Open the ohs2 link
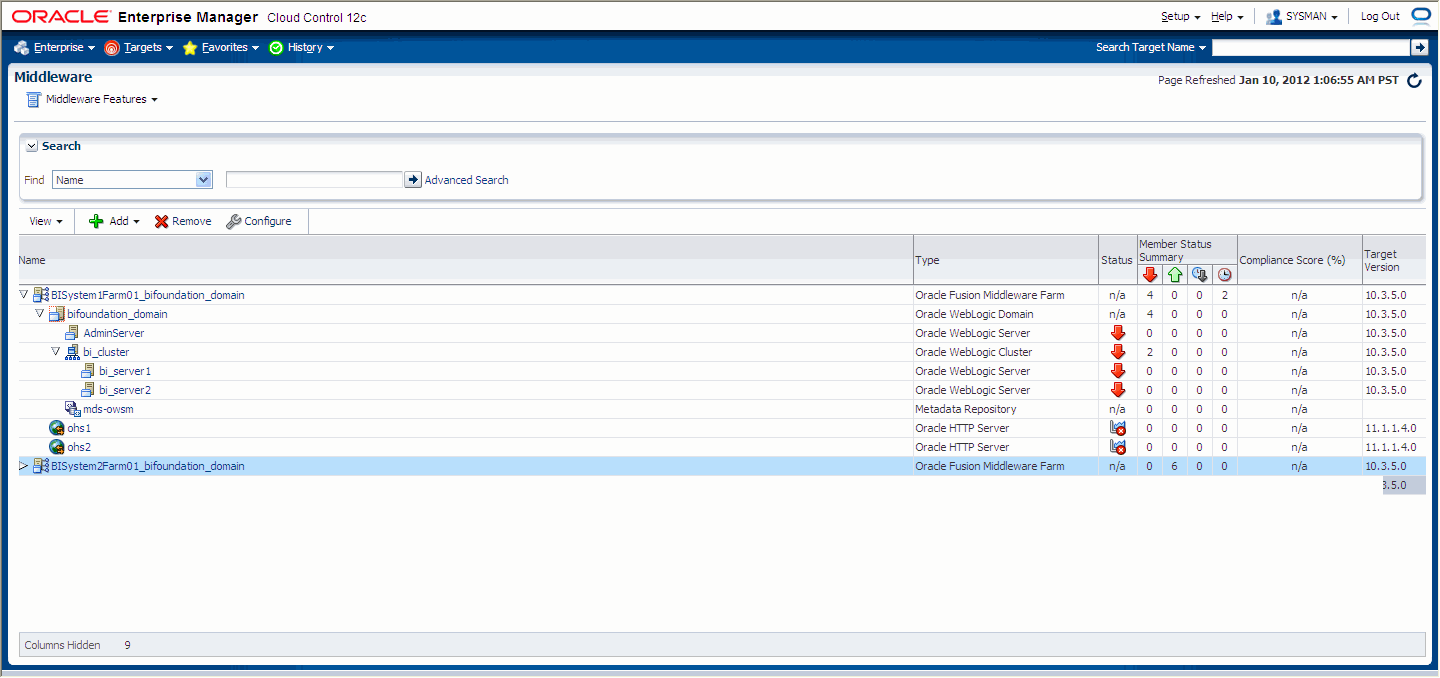 [79, 447]
